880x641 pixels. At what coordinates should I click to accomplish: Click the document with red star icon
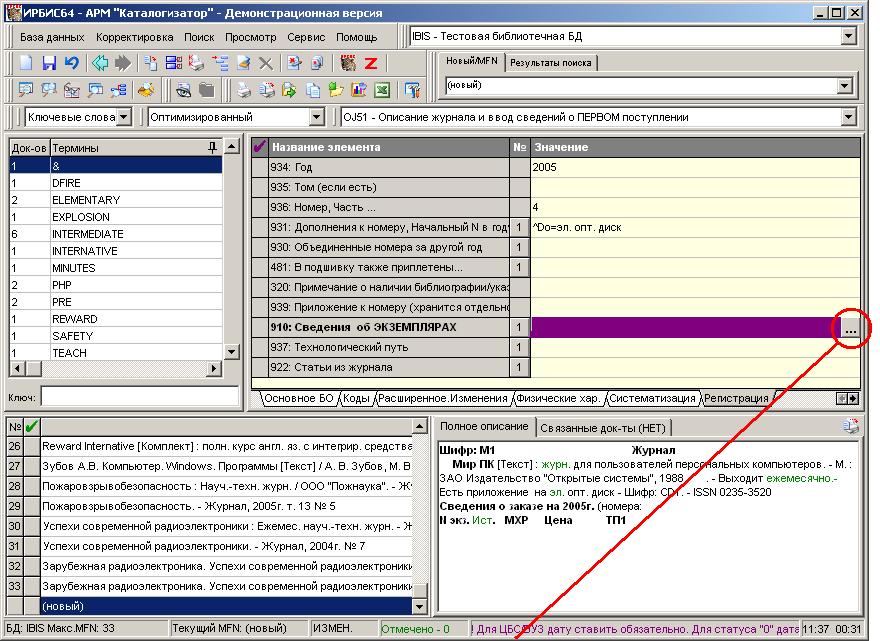(294, 63)
